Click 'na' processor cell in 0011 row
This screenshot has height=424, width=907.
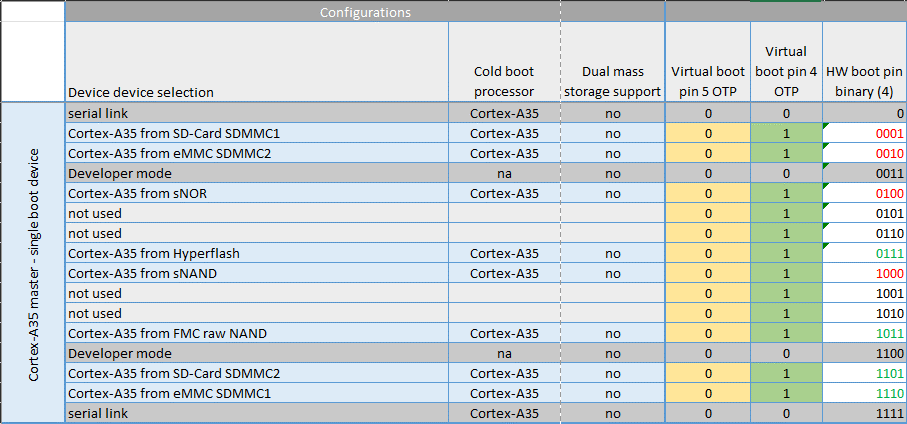coord(504,174)
